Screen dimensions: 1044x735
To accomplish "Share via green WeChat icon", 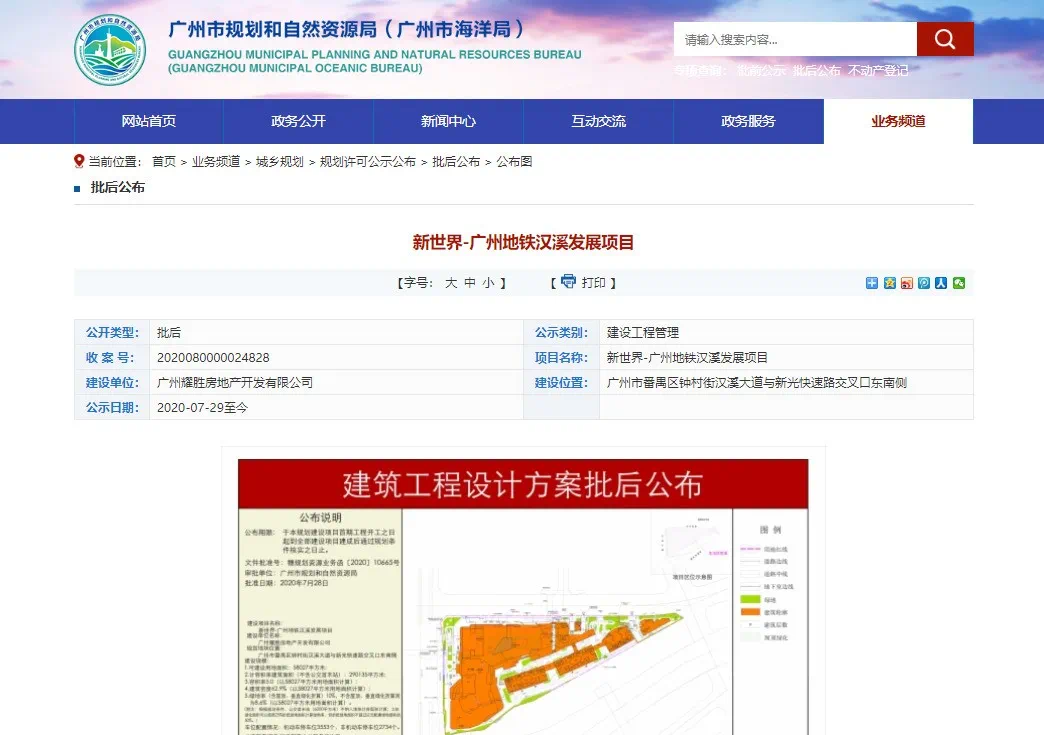I will [959, 283].
